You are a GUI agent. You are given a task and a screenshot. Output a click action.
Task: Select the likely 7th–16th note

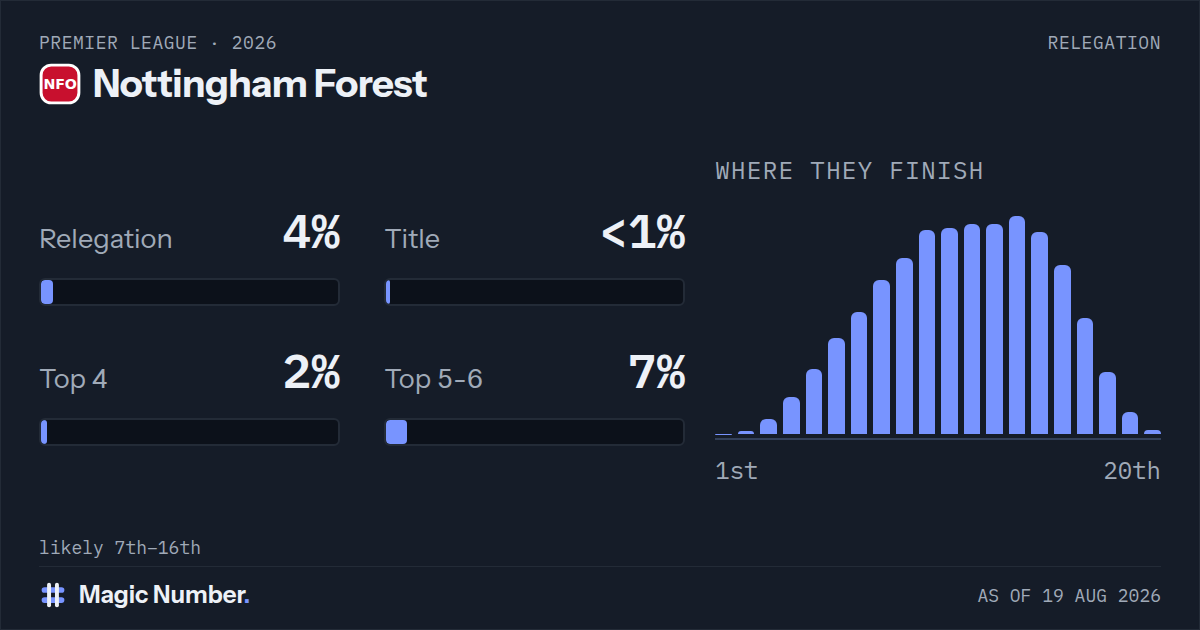[120, 548]
